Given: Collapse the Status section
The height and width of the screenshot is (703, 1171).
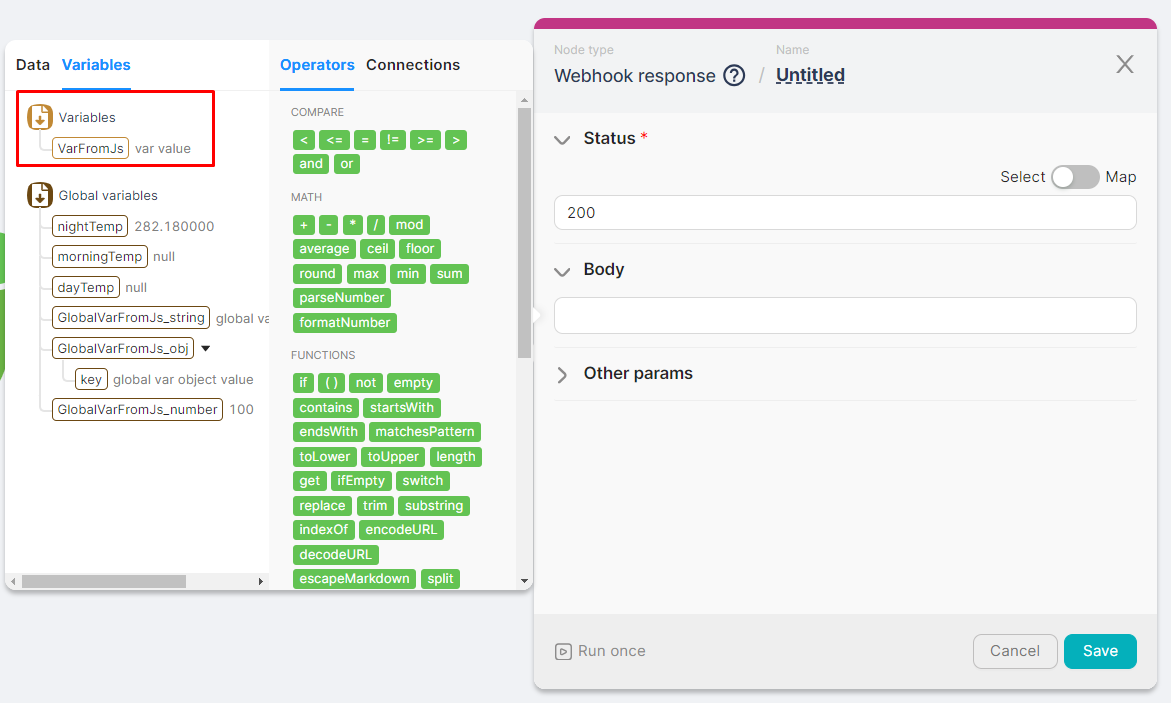Looking at the screenshot, I should [562, 140].
